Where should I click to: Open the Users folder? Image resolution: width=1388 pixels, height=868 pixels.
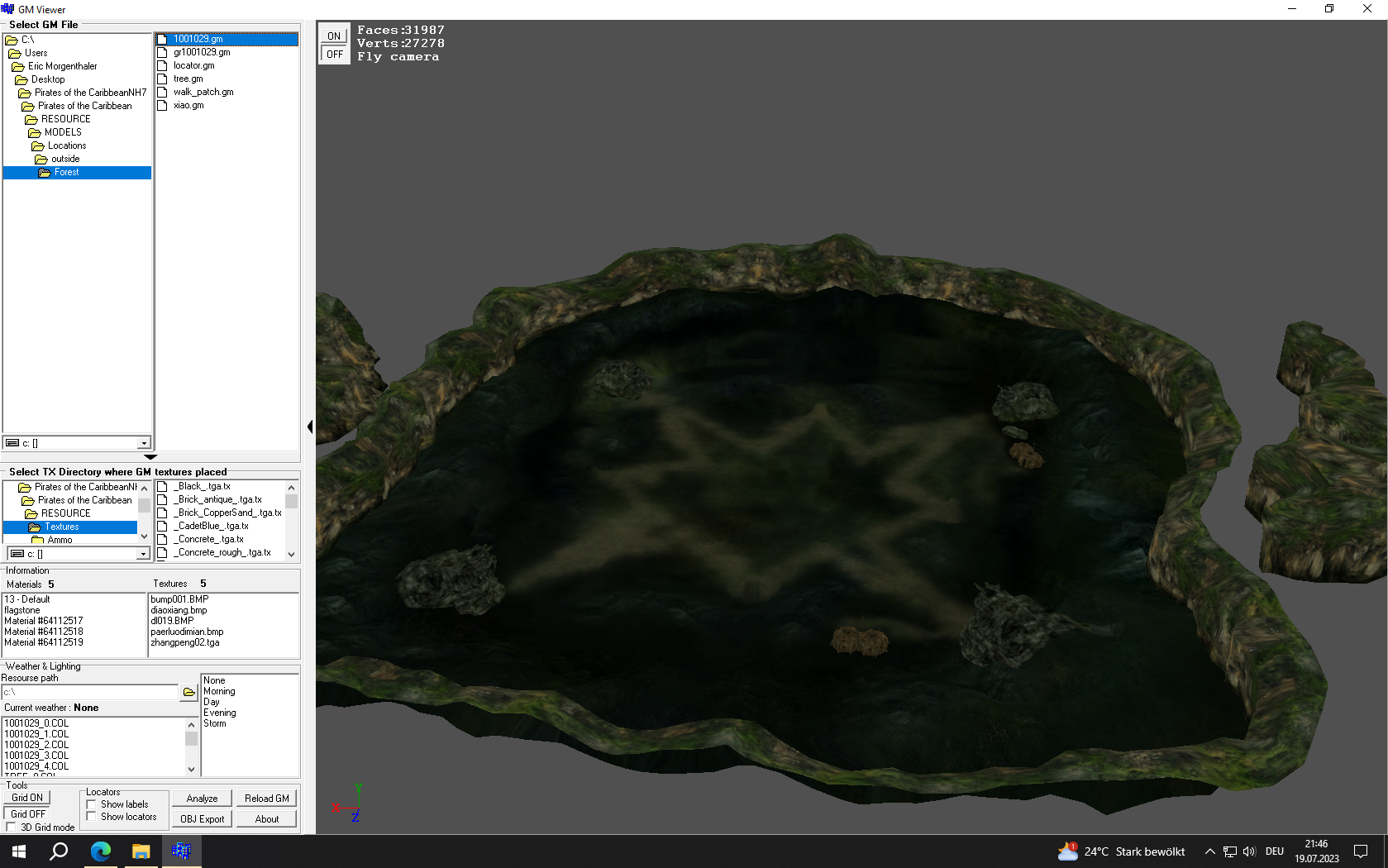coord(36,53)
